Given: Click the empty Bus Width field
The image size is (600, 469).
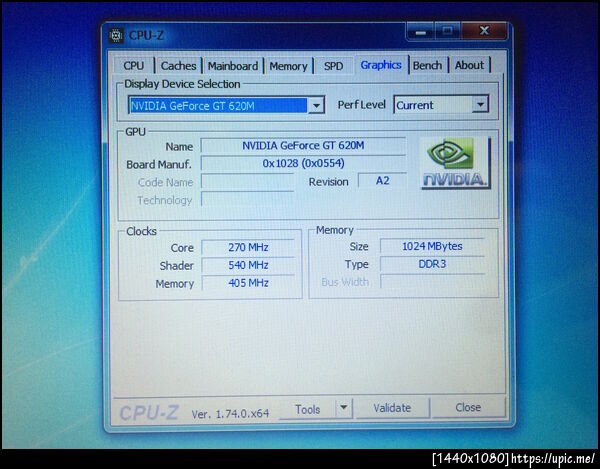Looking at the screenshot, I should [x=432, y=282].
